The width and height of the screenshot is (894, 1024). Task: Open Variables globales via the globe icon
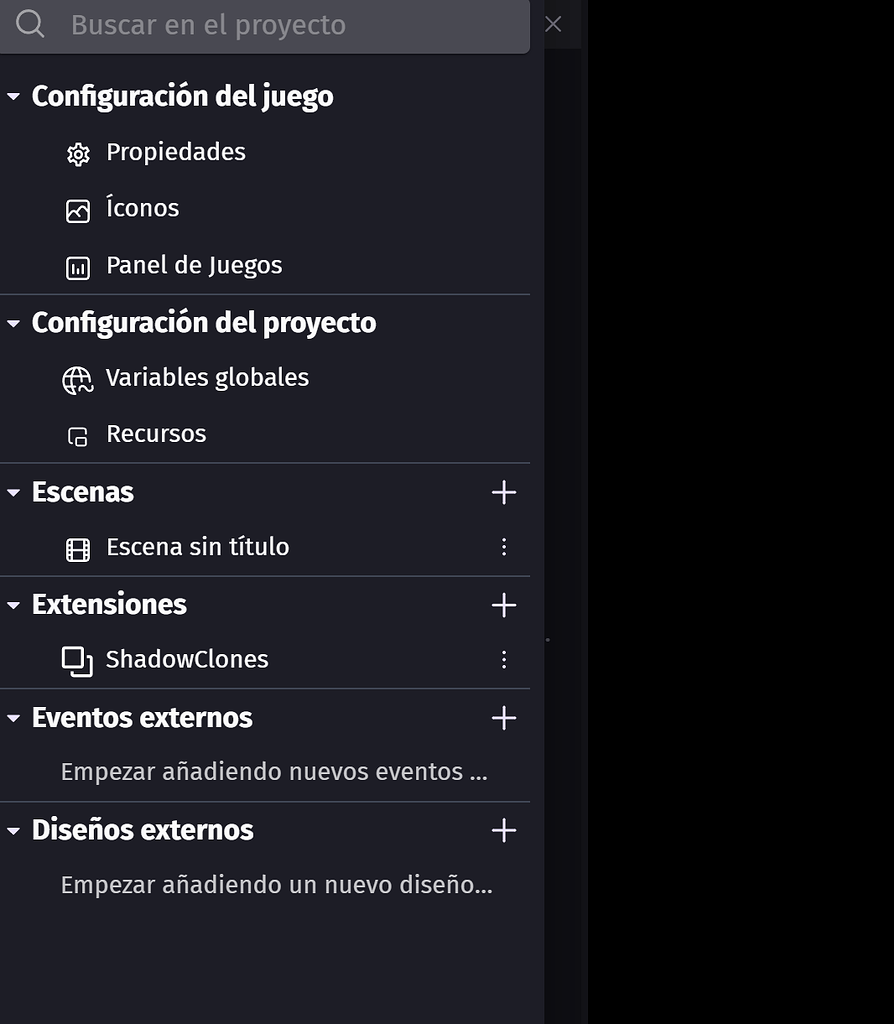tap(78, 378)
